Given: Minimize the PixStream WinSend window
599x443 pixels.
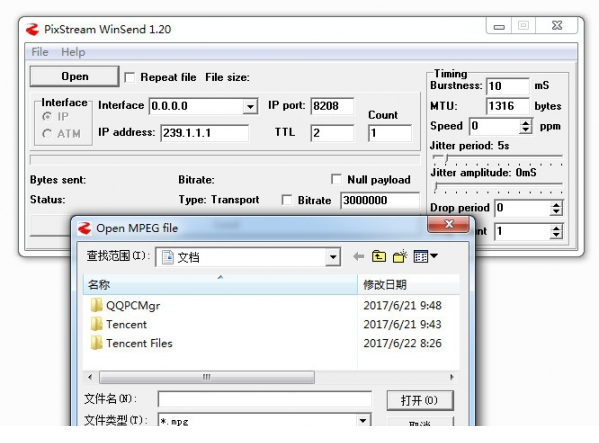Looking at the screenshot, I should [499, 26].
